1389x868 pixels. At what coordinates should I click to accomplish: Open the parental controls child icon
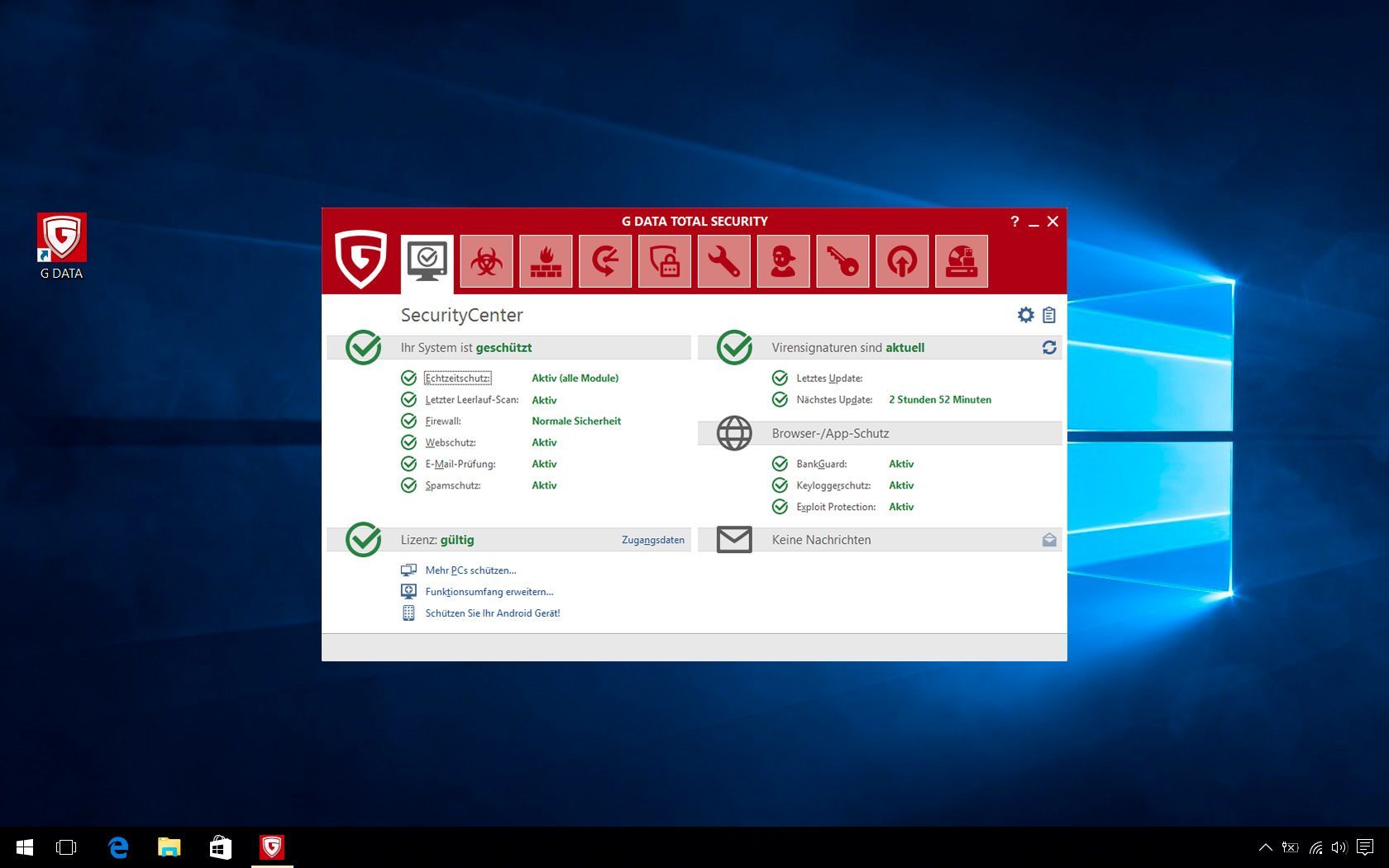784,261
